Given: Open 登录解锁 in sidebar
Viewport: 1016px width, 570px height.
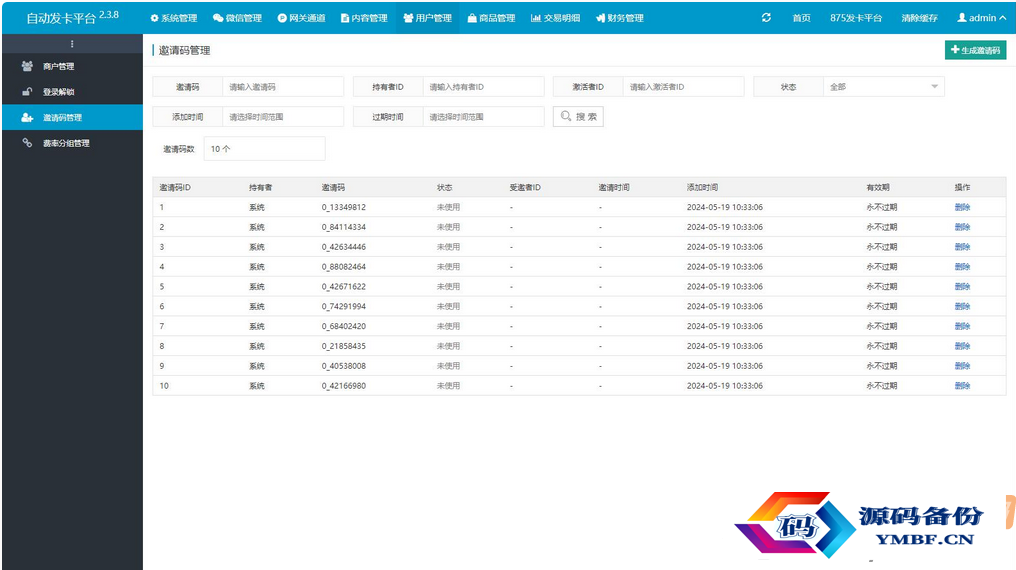Looking at the screenshot, I should (72, 92).
